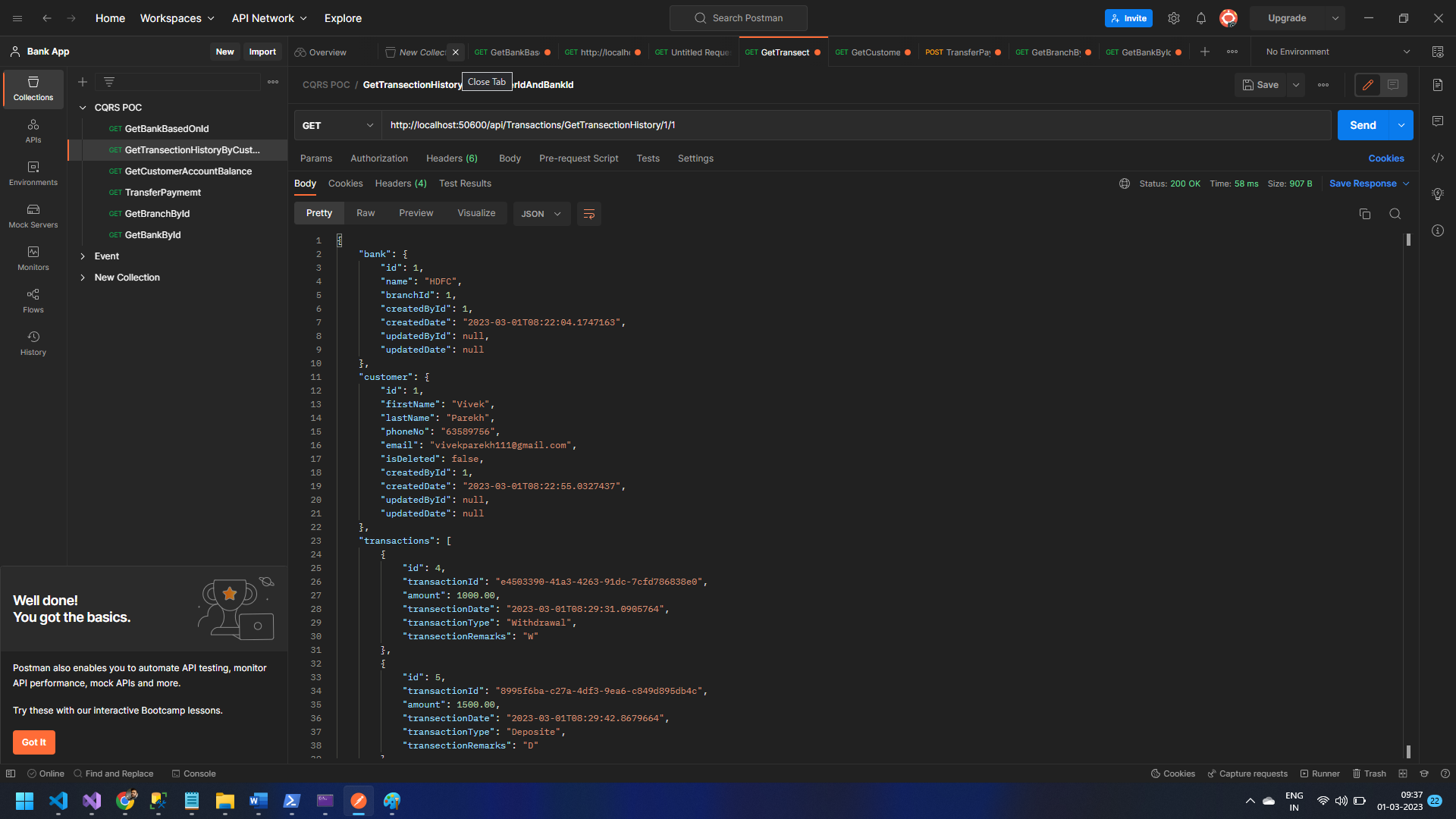Show request History in the sidebar
This screenshot has height=819, width=1456.
(x=33, y=343)
